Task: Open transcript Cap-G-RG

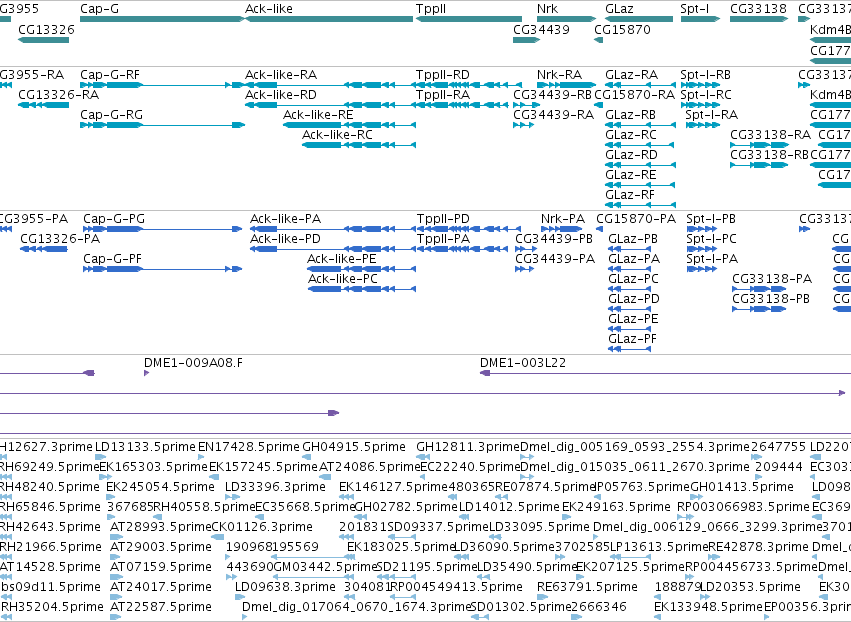Action: (162, 125)
